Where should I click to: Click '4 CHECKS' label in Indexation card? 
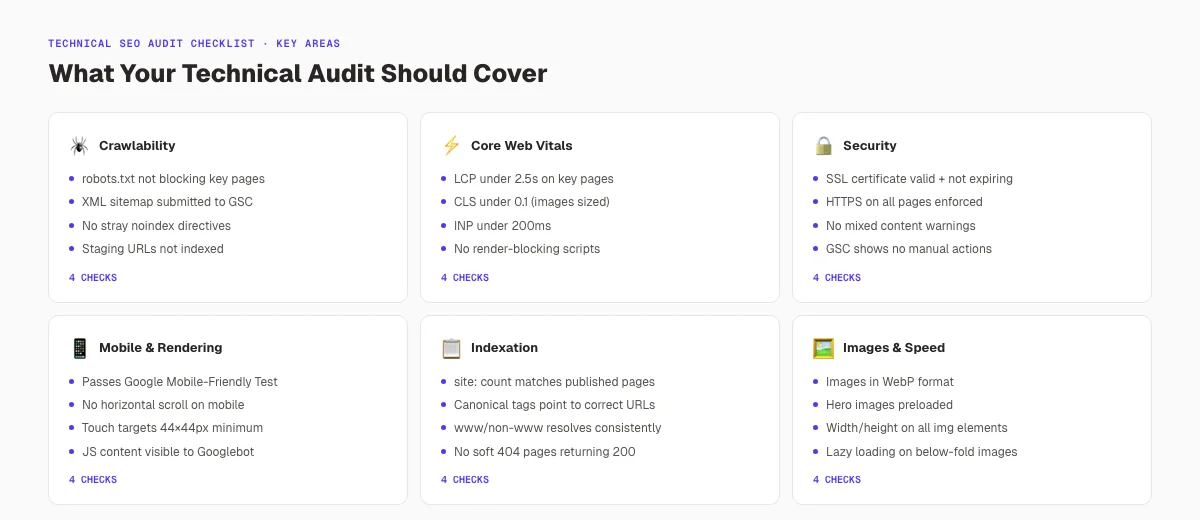click(465, 480)
